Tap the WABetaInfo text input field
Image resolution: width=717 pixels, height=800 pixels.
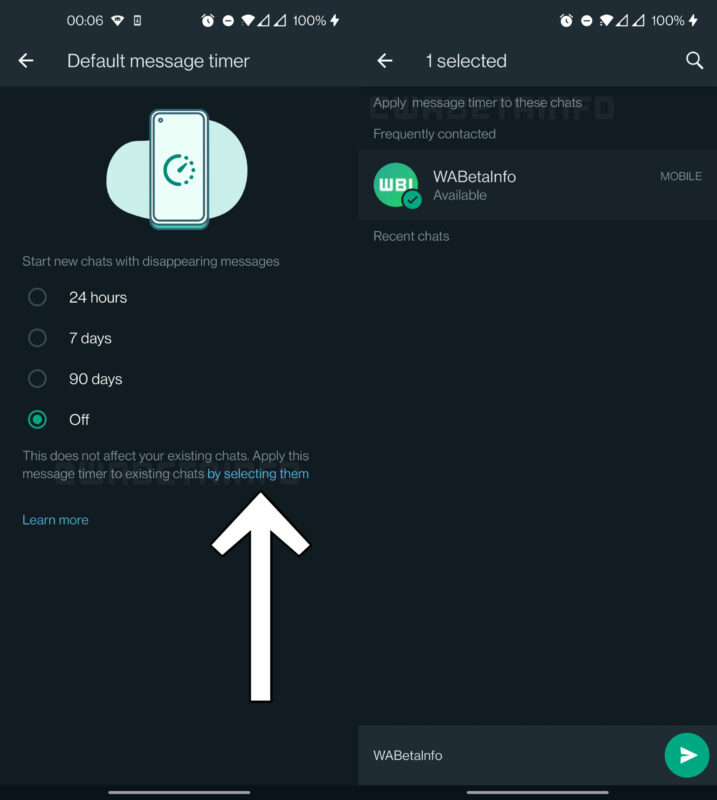coord(500,755)
